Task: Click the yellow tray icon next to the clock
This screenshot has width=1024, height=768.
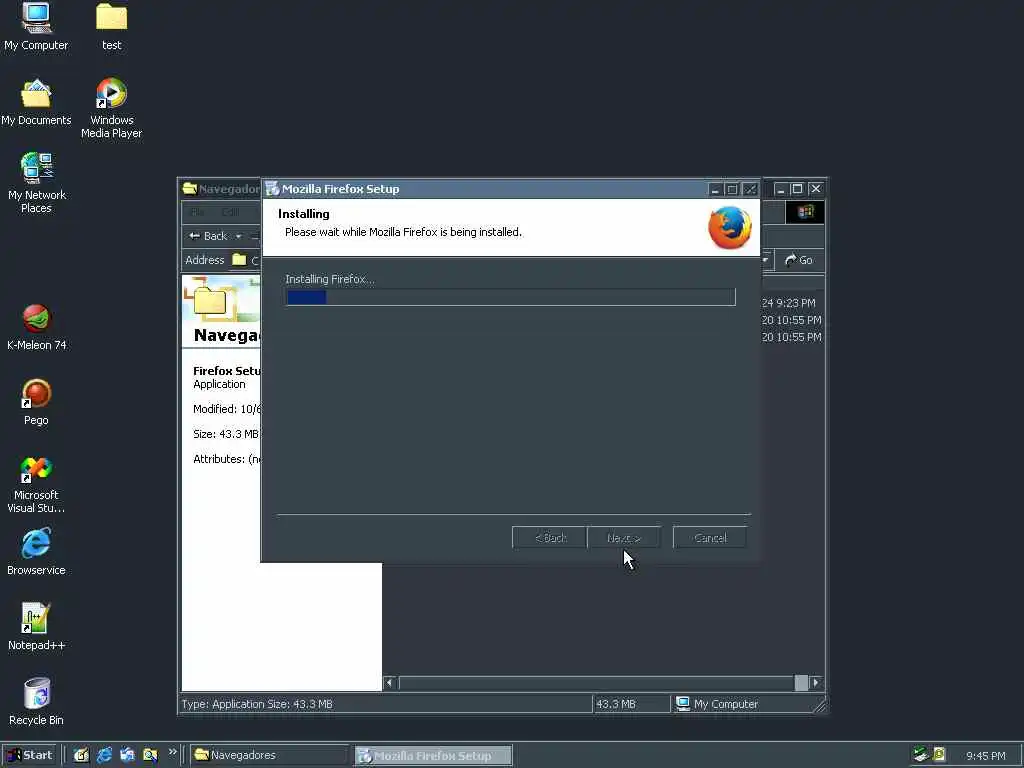Action: click(939, 755)
